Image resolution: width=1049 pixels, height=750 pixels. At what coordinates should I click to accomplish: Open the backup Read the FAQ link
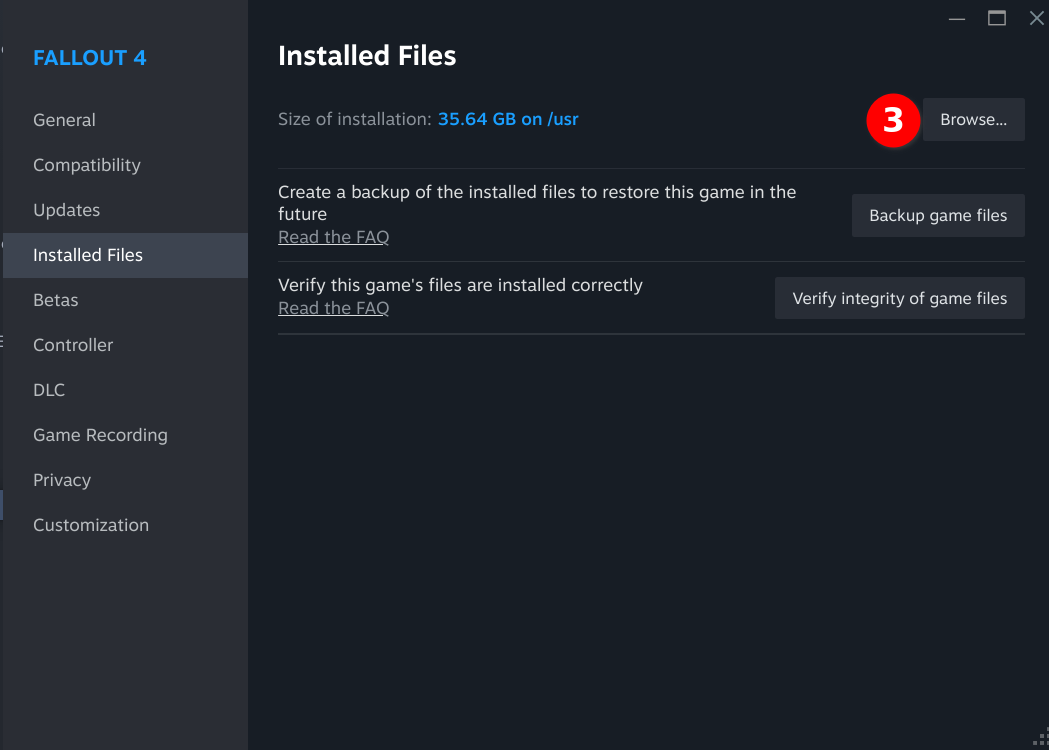(x=333, y=237)
